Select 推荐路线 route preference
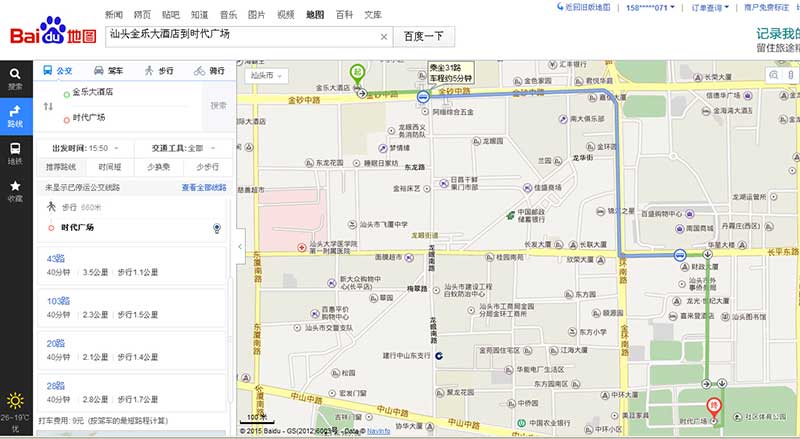This screenshot has width=800, height=439. coord(61,167)
